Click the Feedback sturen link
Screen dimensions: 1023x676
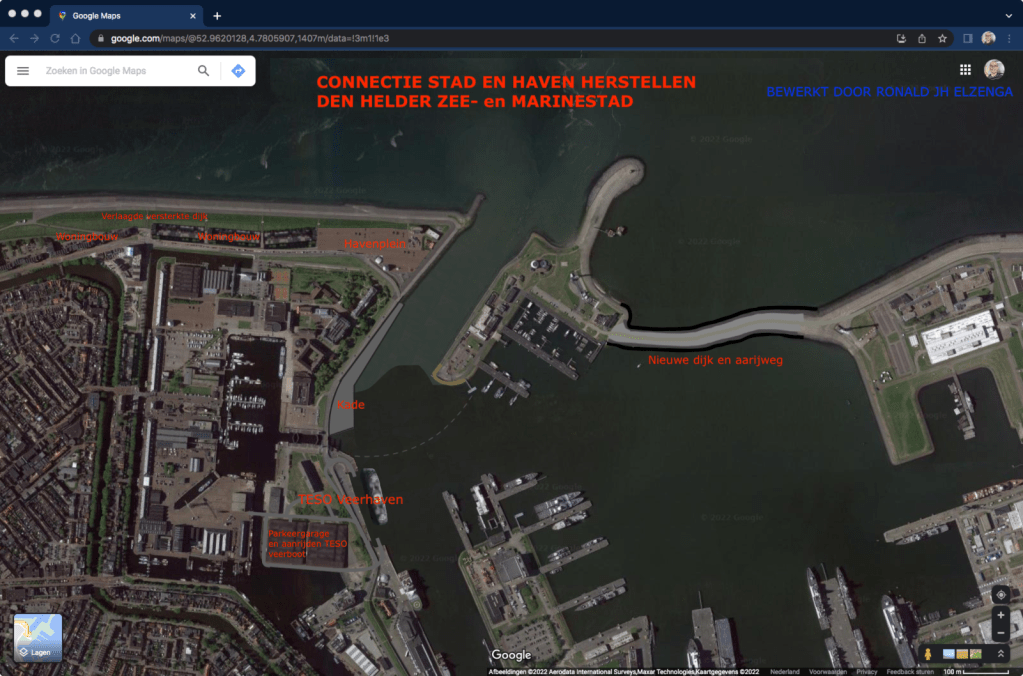909,672
